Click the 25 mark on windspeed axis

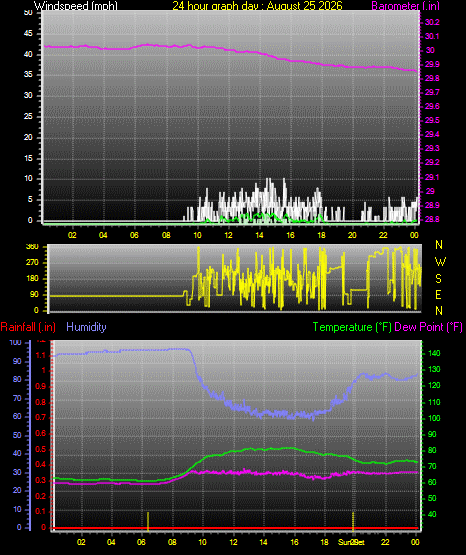28,116
